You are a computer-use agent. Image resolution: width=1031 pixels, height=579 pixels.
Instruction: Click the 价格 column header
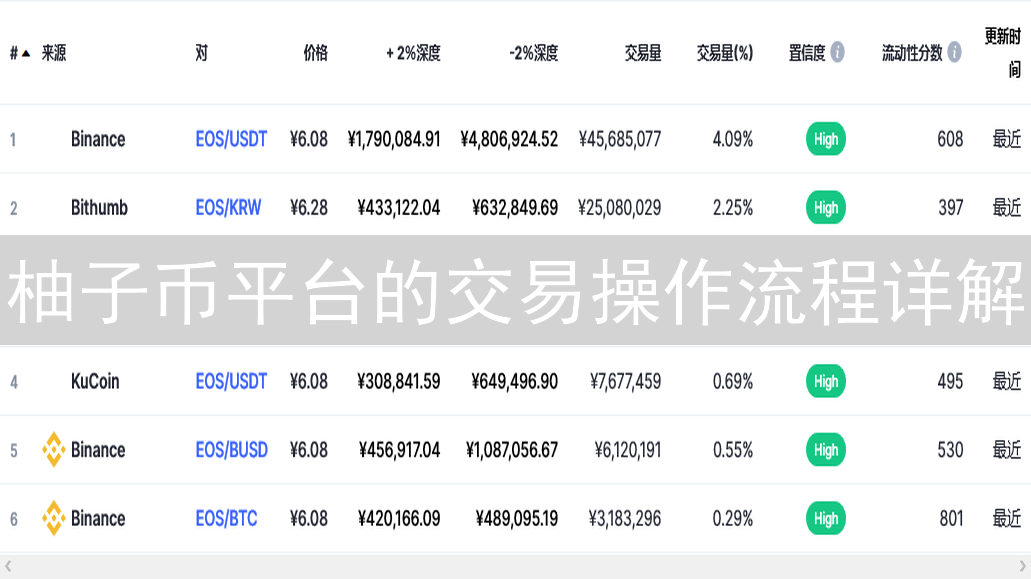point(316,53)
